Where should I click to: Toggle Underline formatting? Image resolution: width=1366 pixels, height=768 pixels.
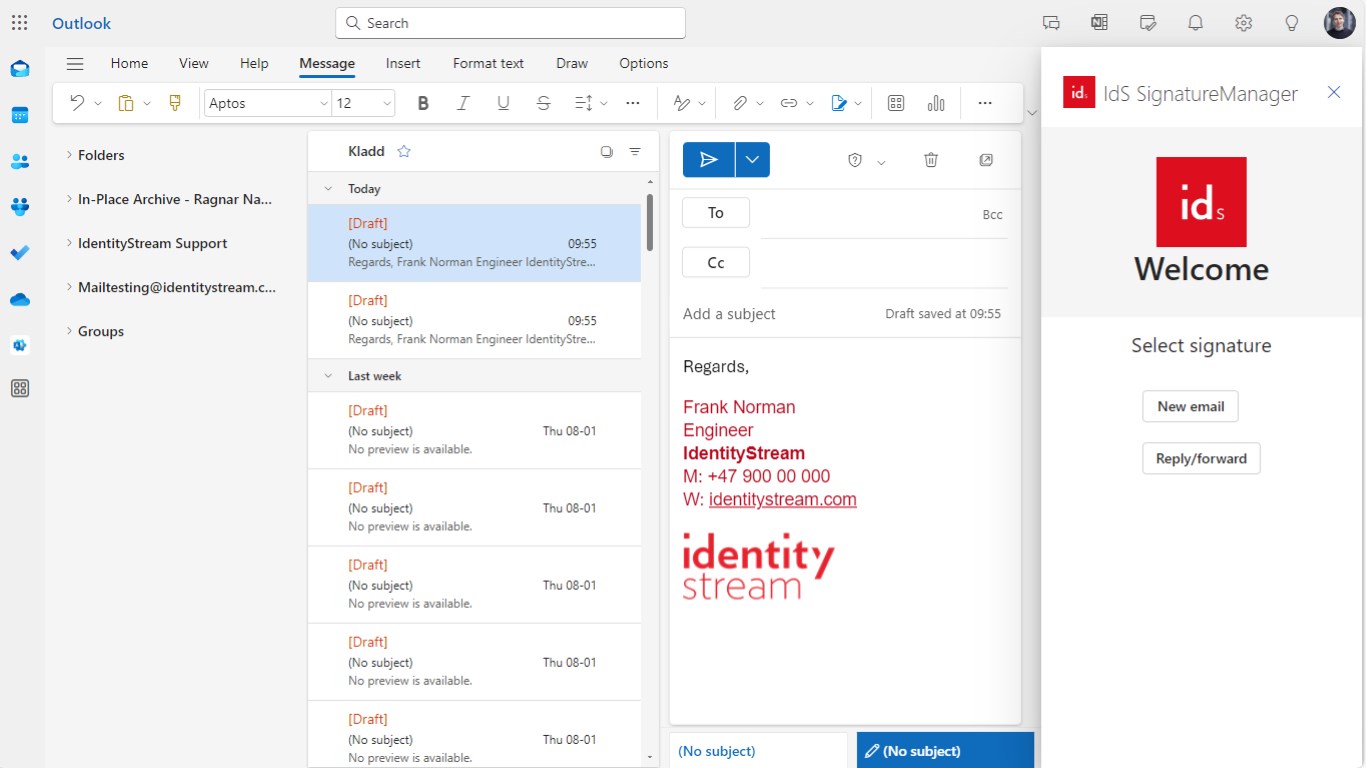pos(503,103)
